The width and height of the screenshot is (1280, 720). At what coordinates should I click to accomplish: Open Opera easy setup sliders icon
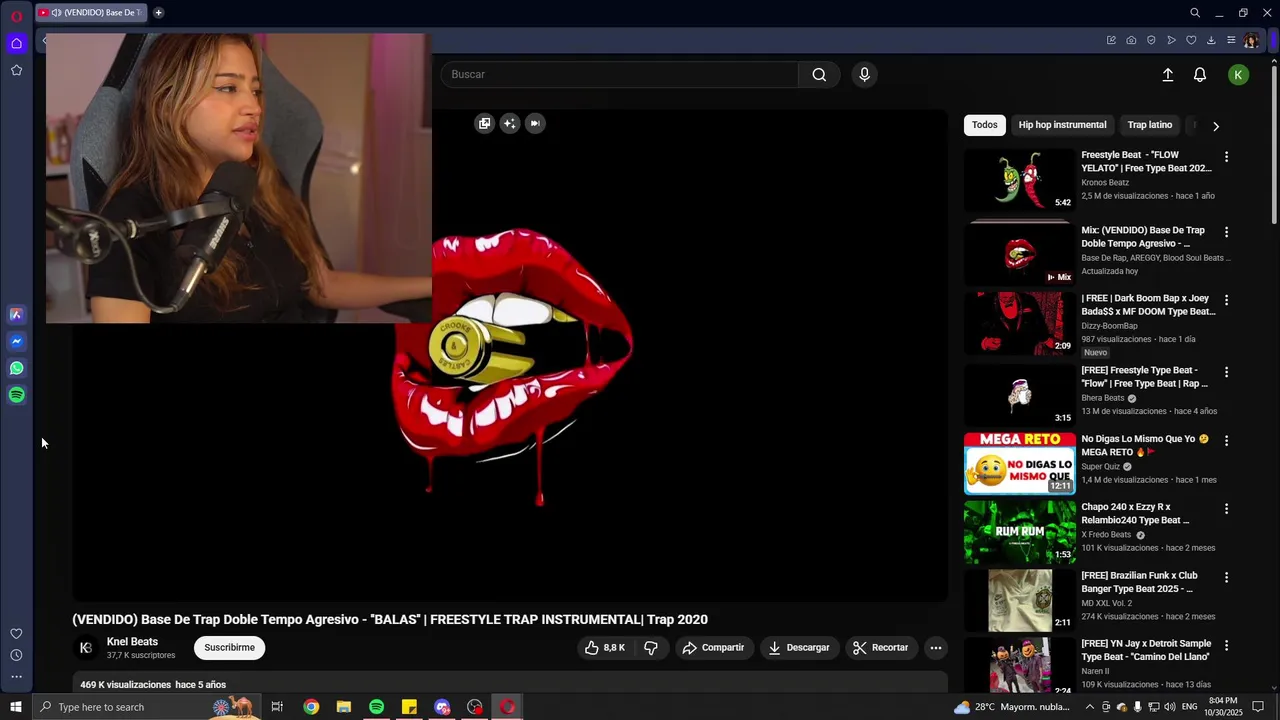[1231, 40]
